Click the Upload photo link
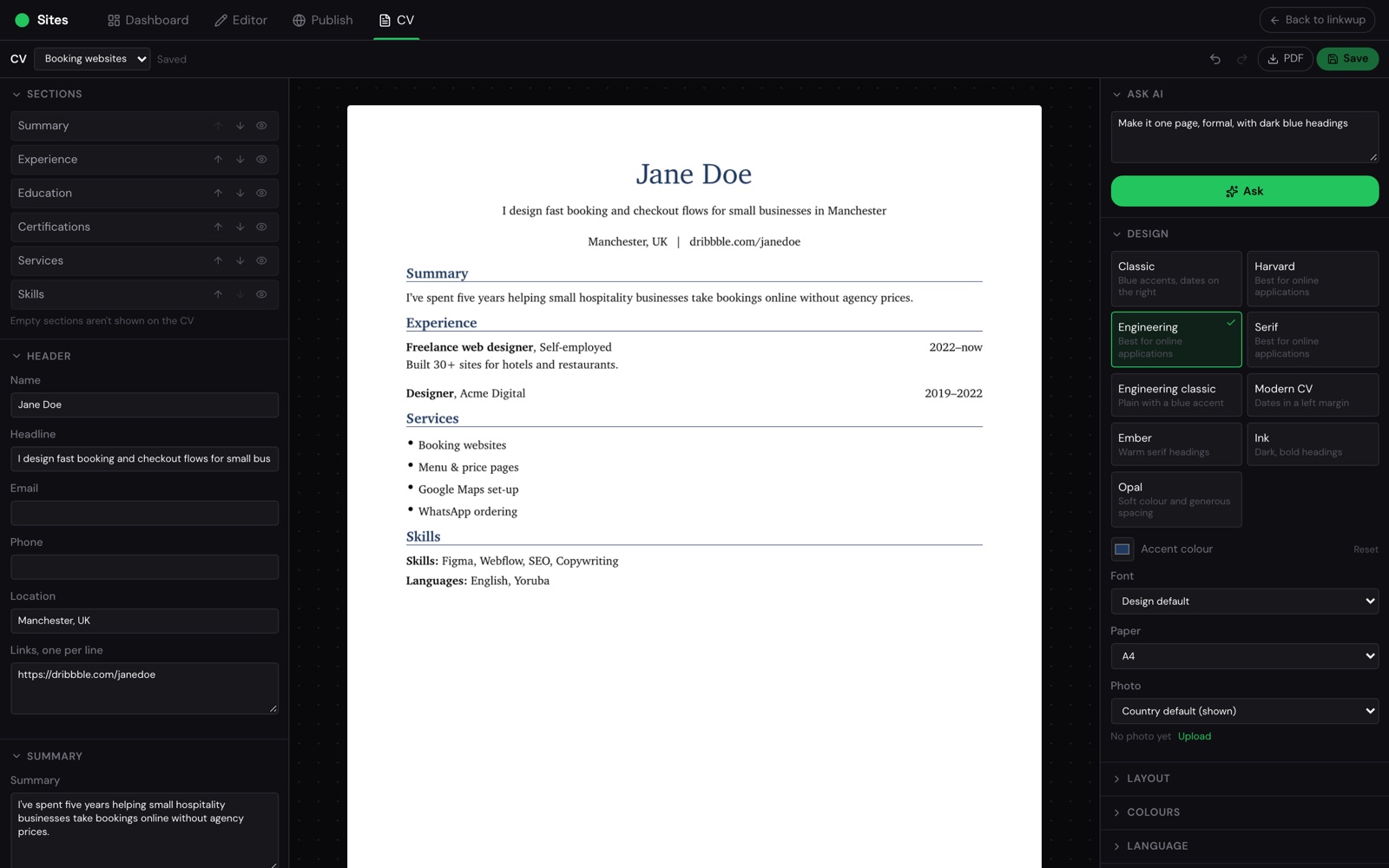This screenshot has width=1389, height=868. tap(1194, 737)
